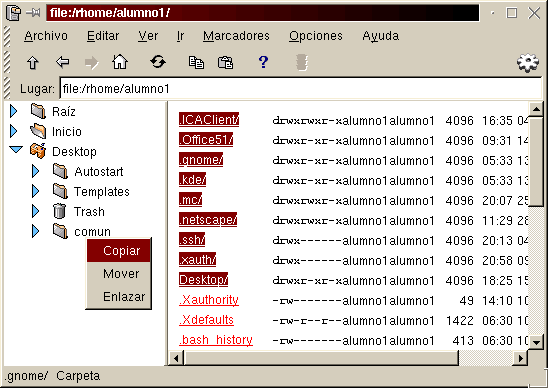The image size is (548, 388).
Task: Open the .ICAClient/ folder link
Action: (209, 120)
